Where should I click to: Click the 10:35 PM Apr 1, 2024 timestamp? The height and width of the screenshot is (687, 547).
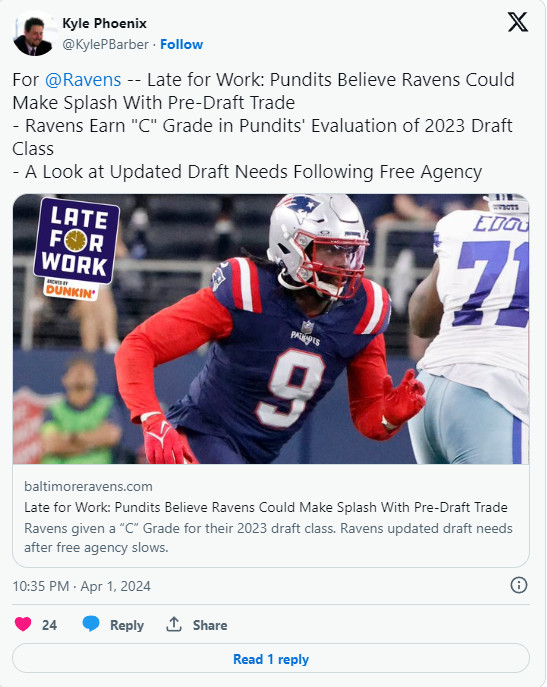point(82,586)
